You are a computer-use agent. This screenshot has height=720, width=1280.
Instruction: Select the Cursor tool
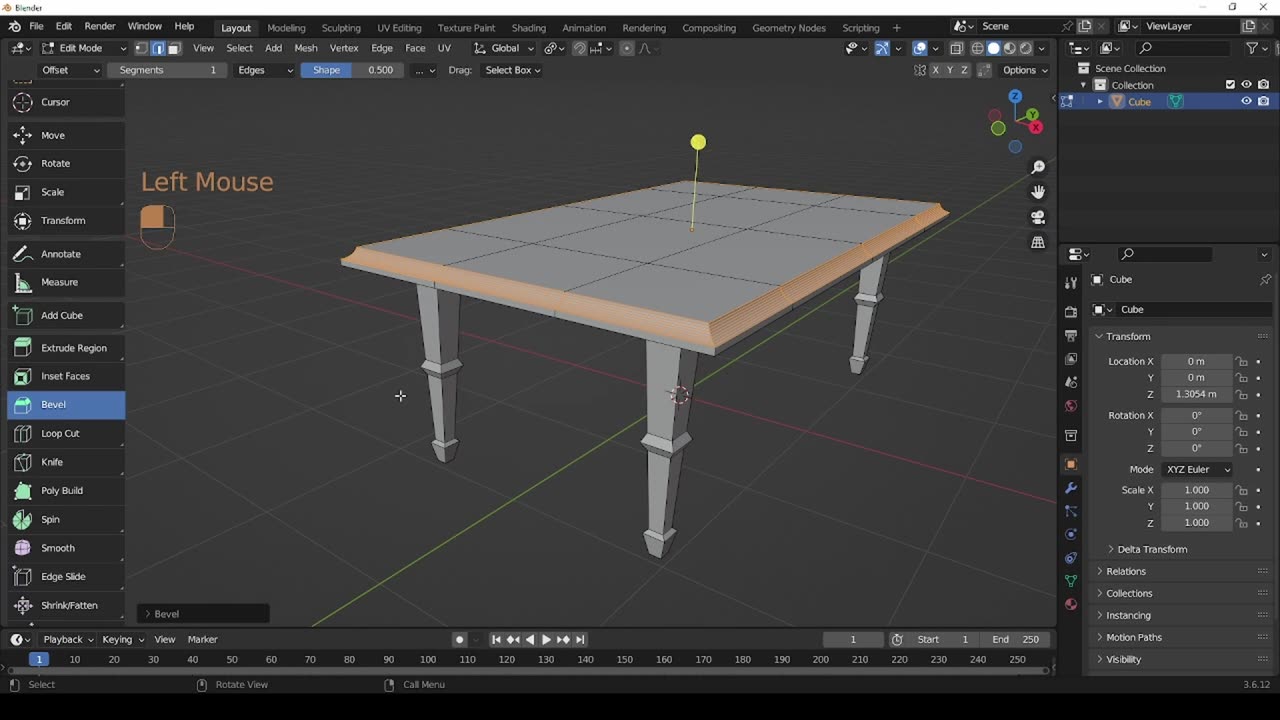pos(66,102)
